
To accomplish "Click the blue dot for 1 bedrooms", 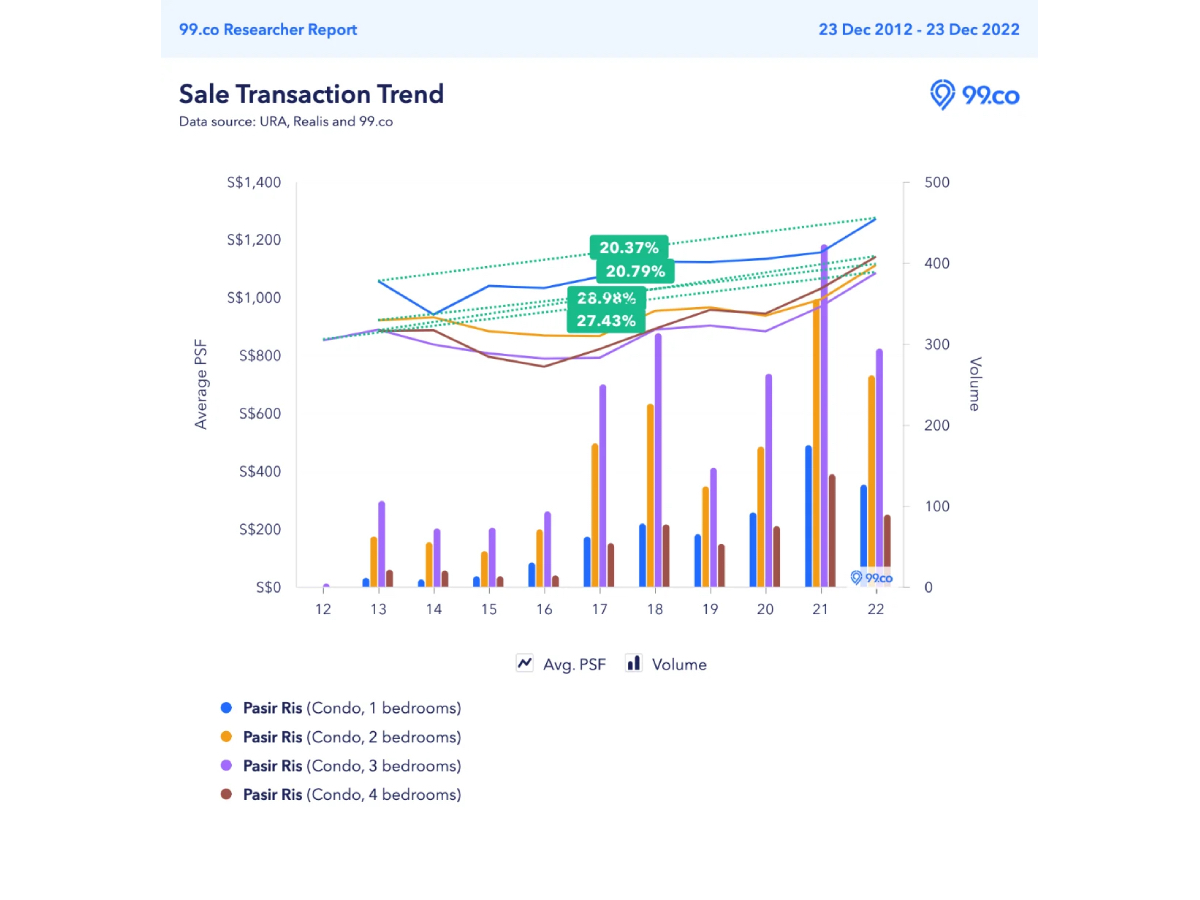I will point(226,708).
